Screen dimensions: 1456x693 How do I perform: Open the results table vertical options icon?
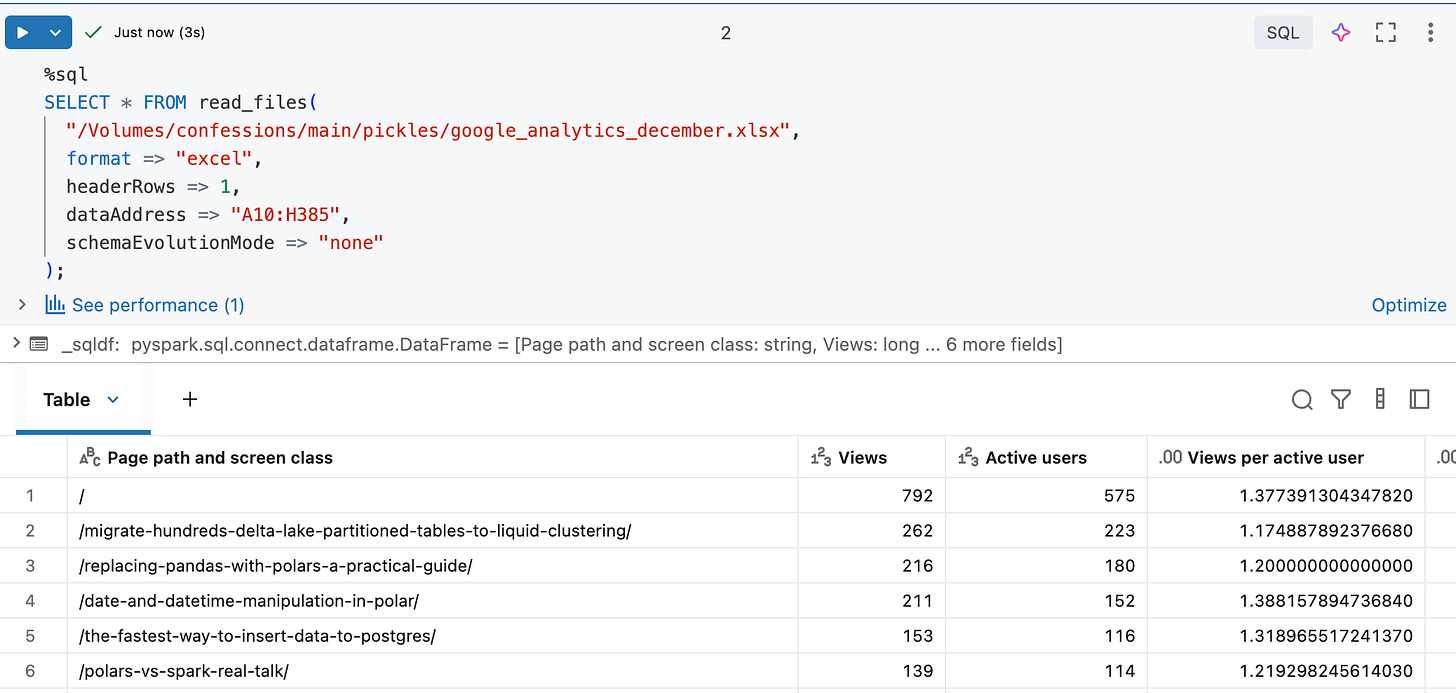(x=1380, y=399)
